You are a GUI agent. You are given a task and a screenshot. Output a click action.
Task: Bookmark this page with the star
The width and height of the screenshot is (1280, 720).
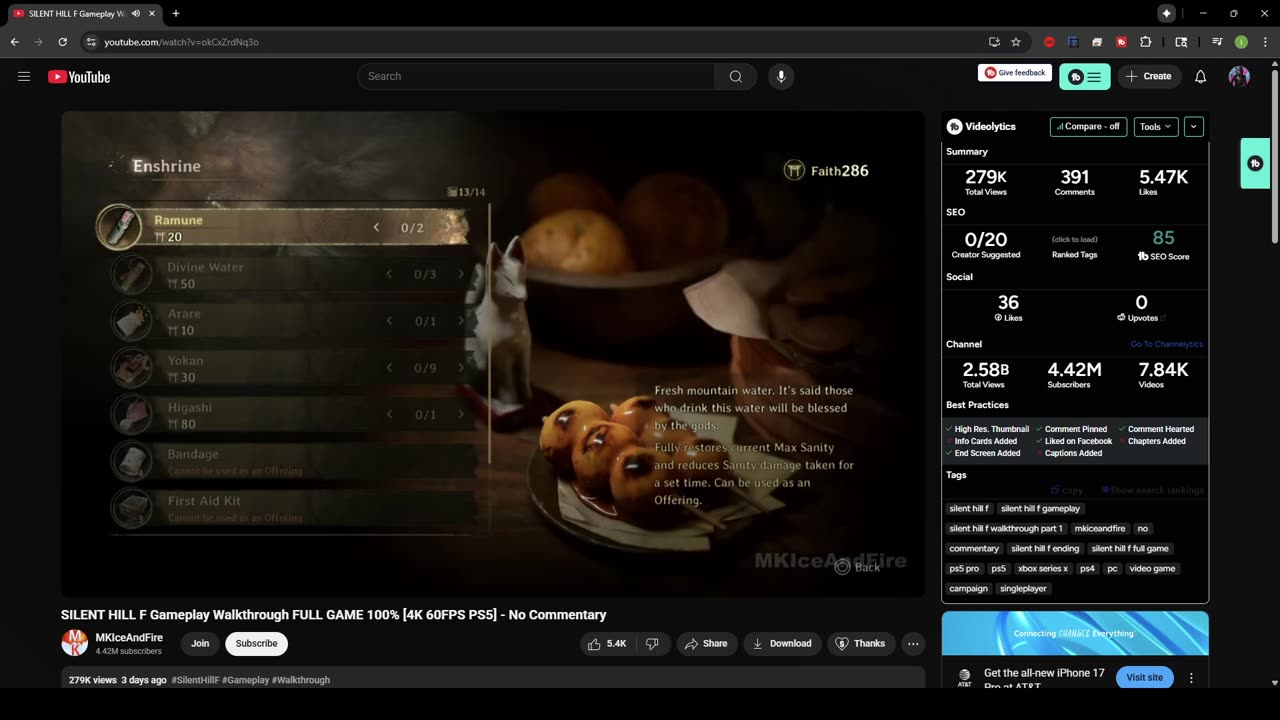1016,42
